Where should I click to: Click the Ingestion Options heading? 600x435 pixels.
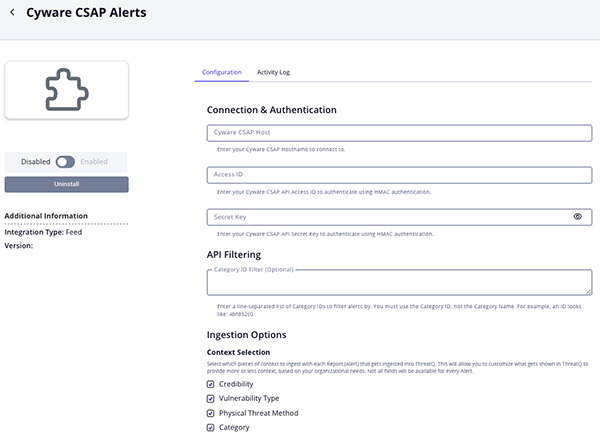246,335
